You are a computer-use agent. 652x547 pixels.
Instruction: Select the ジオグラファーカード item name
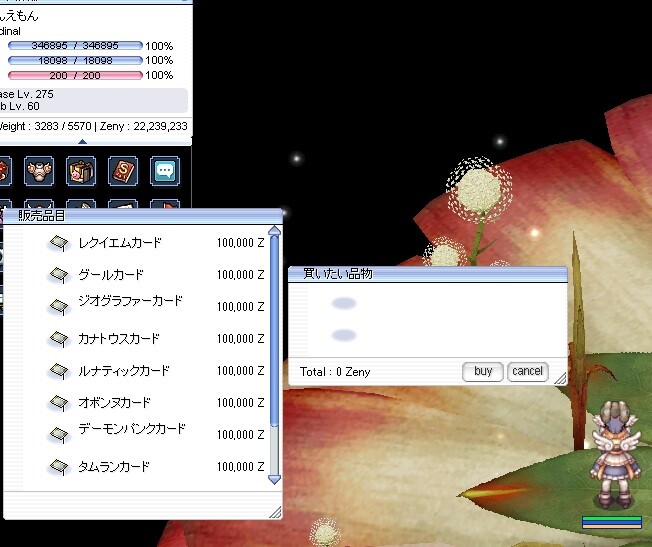click(130, 301)
